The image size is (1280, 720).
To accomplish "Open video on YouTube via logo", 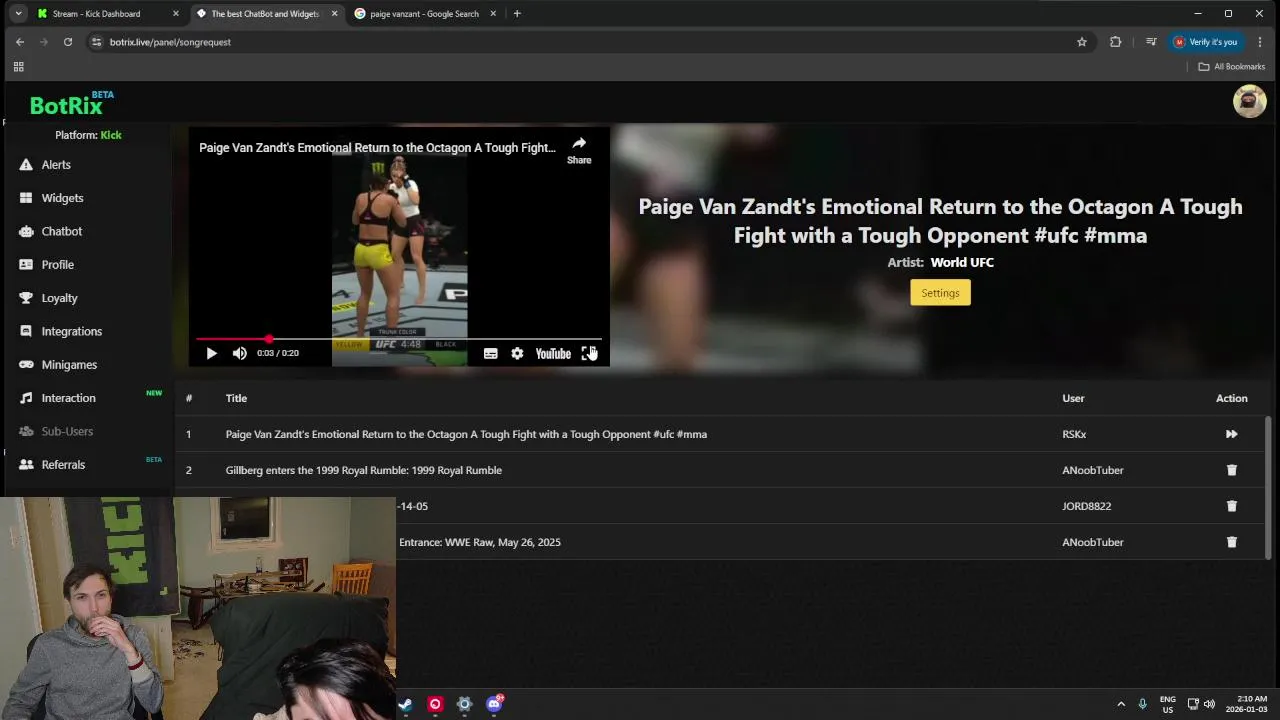I will 552,353.
